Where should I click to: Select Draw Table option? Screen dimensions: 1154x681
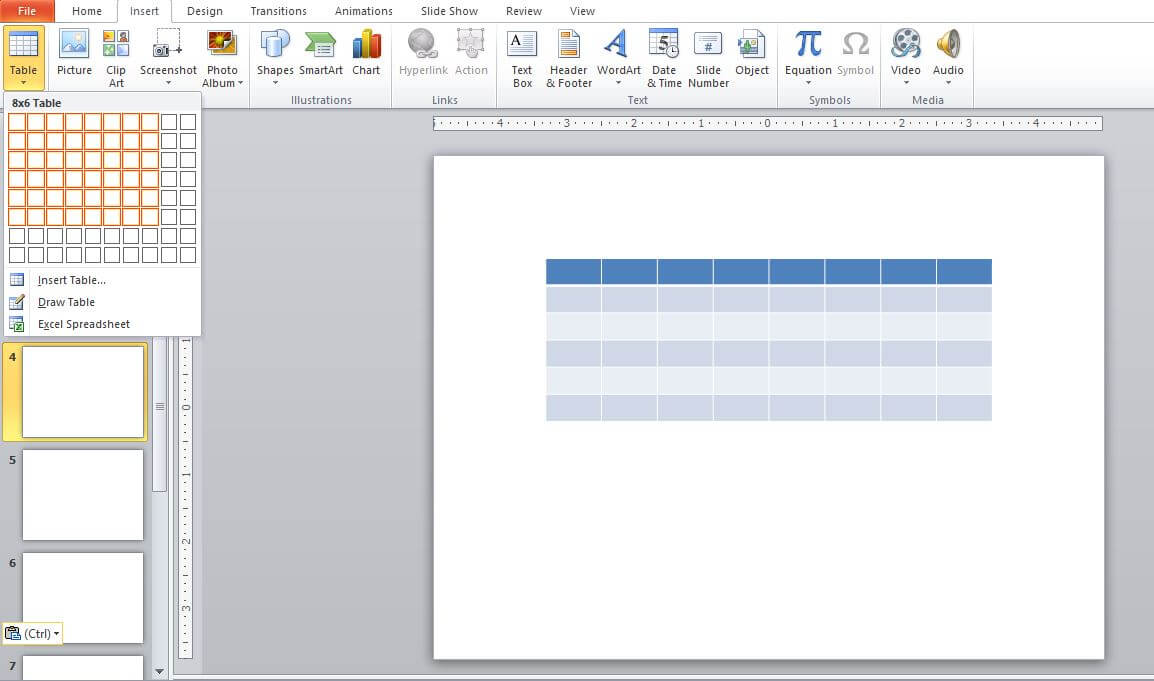click(x=66, y=302)
